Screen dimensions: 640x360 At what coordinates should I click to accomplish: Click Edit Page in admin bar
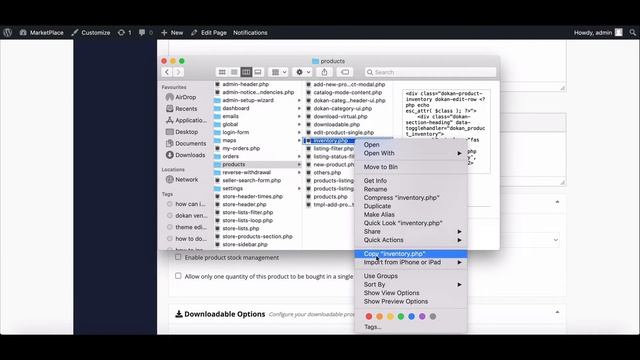pos(209,33)
